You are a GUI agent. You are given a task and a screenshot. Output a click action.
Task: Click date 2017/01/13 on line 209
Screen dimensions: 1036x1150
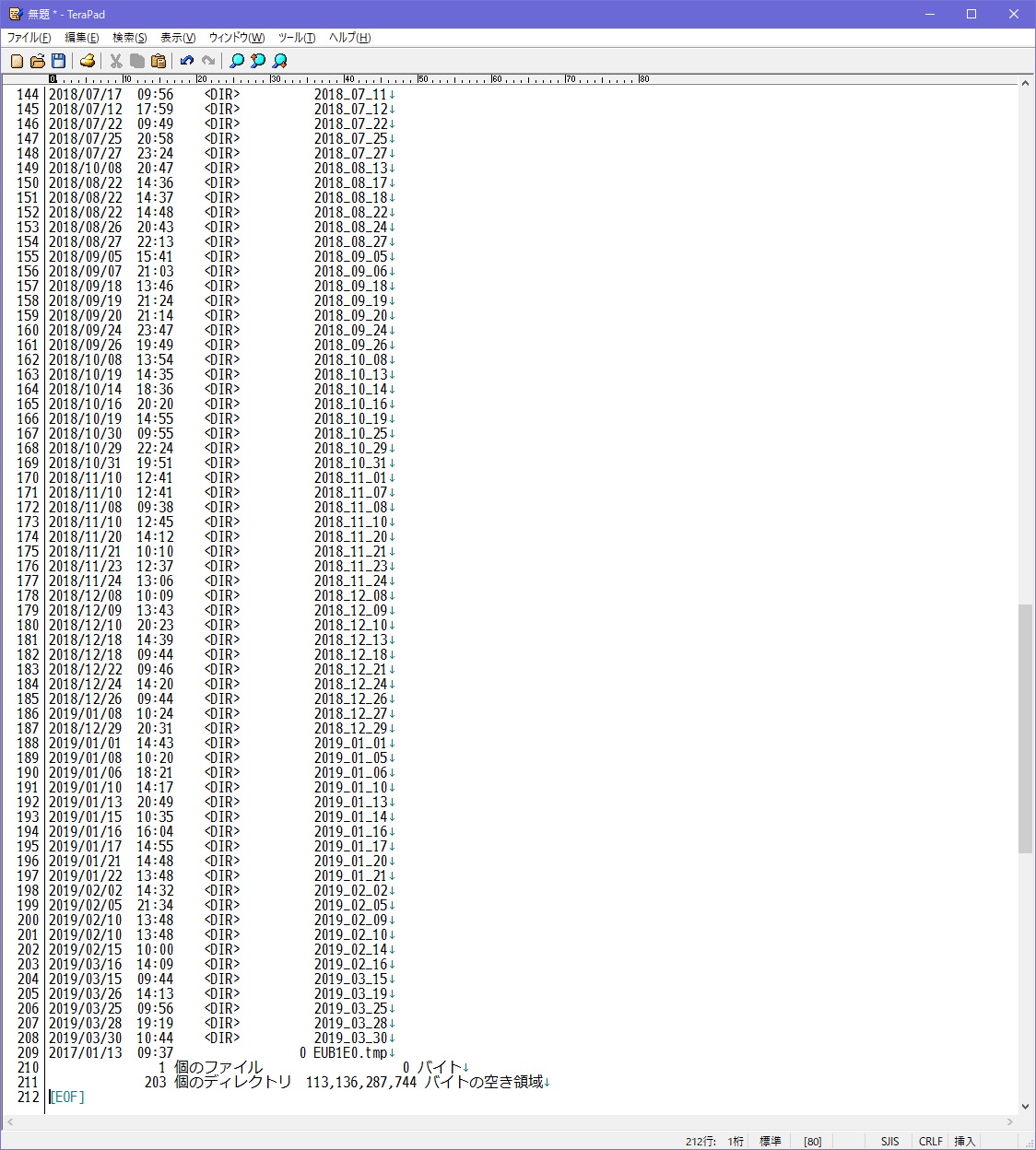(x=85, y=1052)
